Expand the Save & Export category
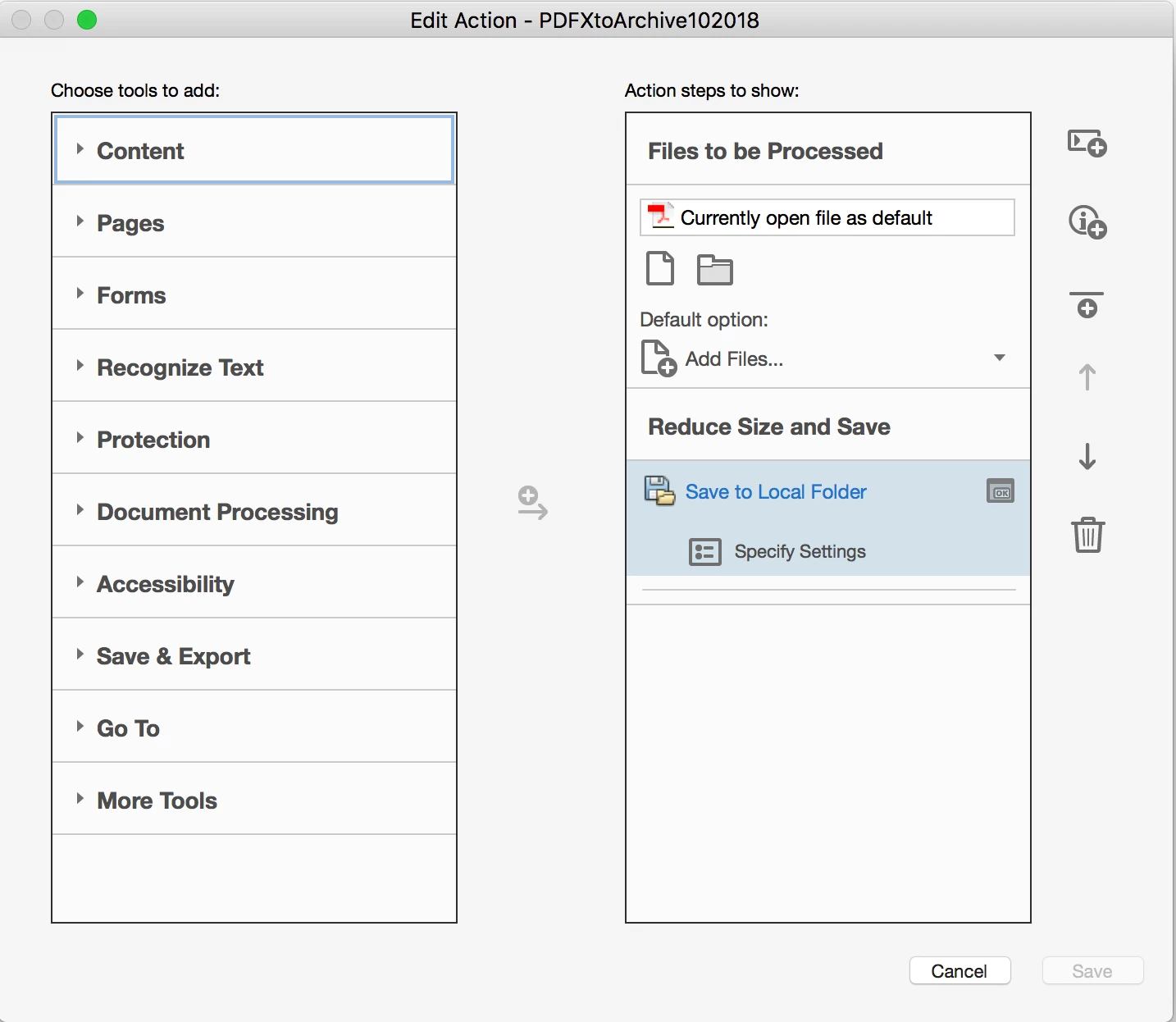 coord(254,655)
